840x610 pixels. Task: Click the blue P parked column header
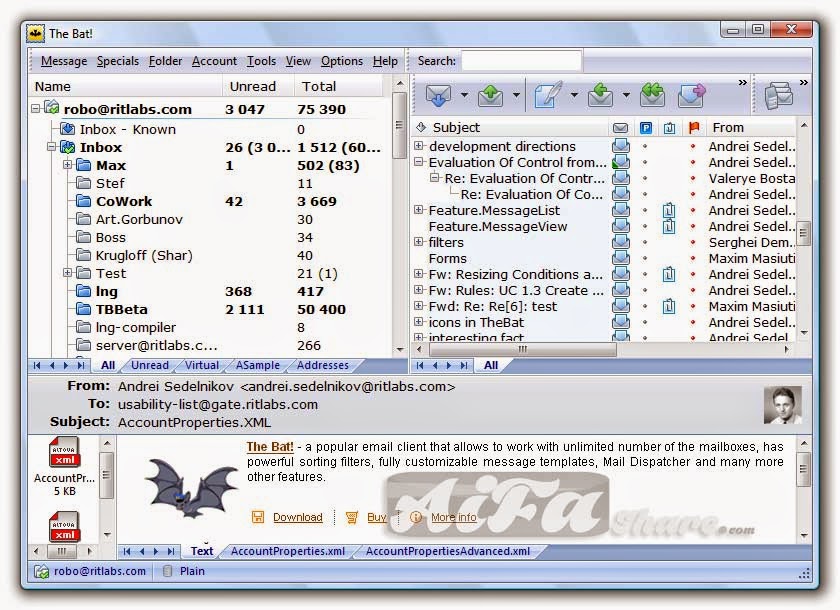click(x=646, y=128)
